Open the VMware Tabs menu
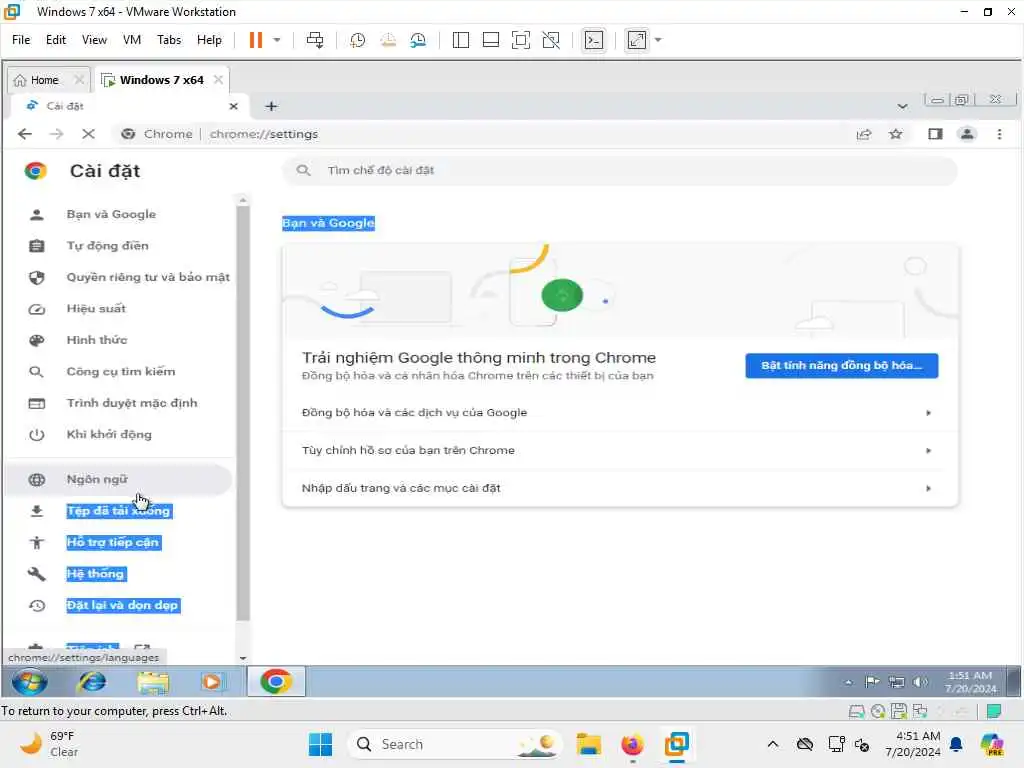1024x768 pixels. point(169,40)
